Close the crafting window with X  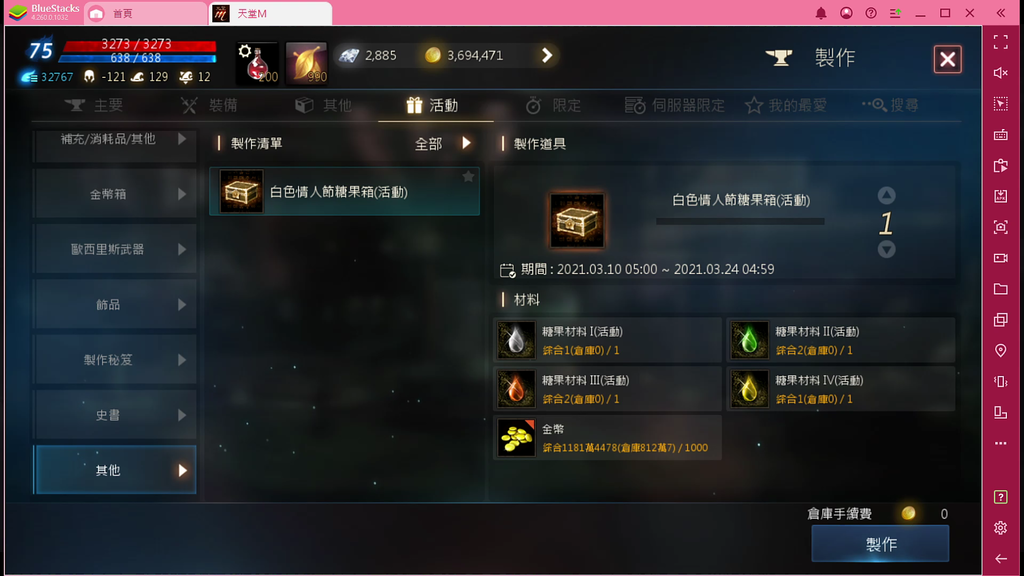pos(948,59)
